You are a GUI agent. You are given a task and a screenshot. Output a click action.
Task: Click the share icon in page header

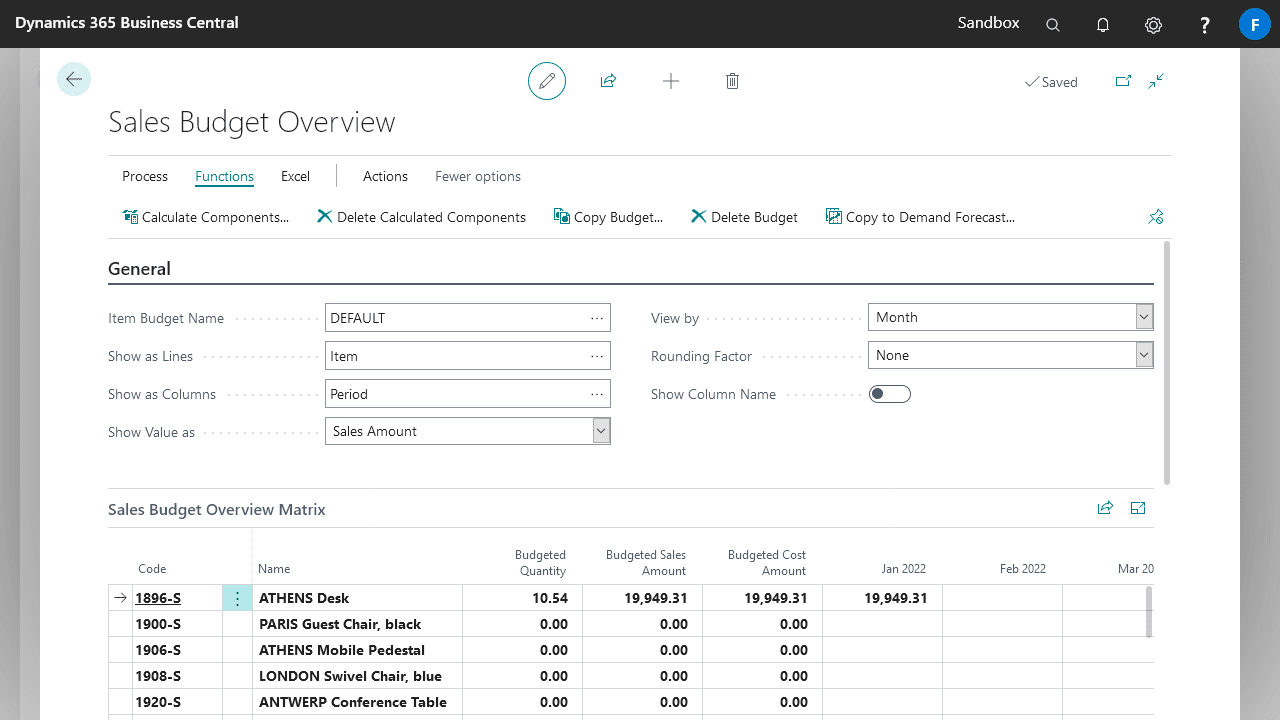608,81
